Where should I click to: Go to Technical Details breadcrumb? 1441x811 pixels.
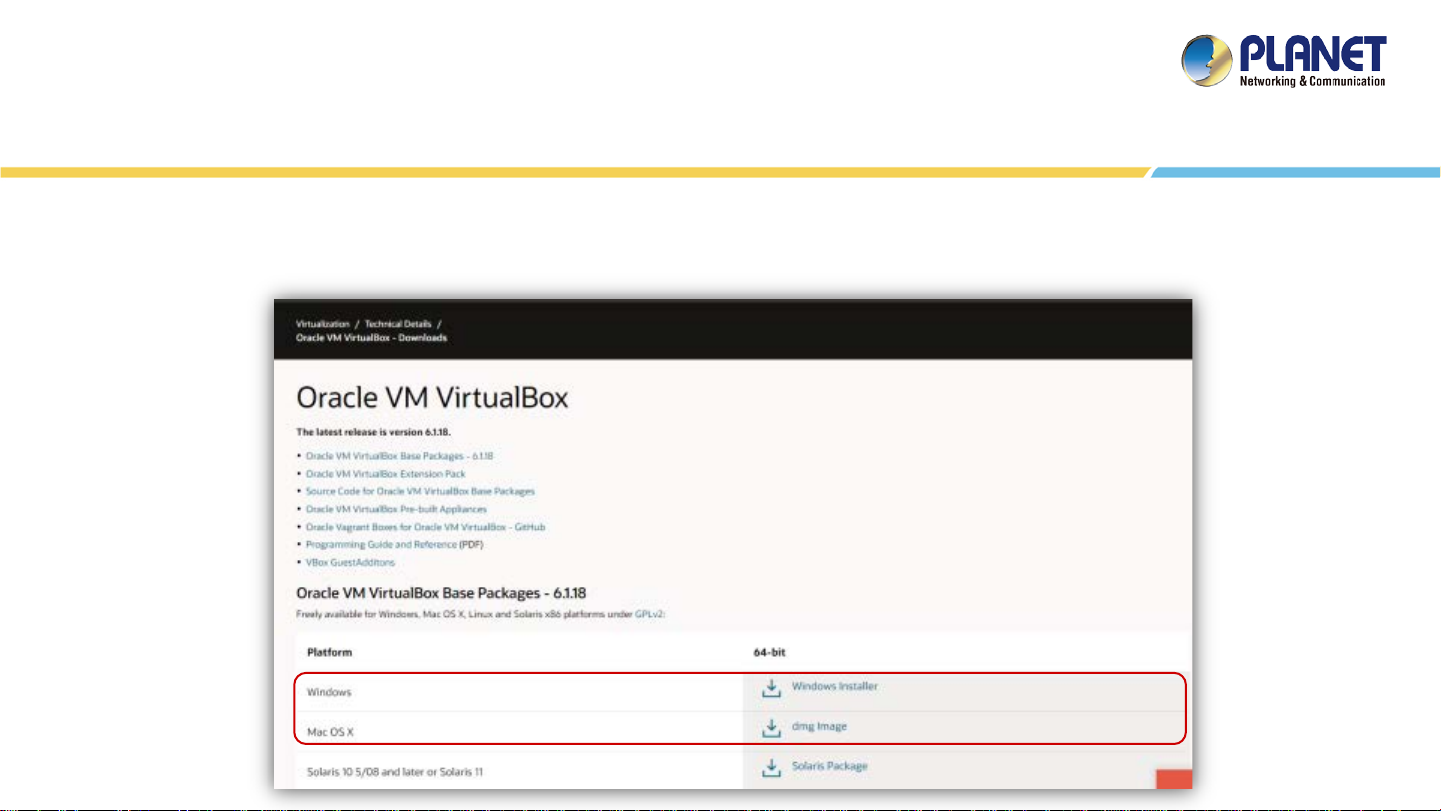(x=397, y=324)
